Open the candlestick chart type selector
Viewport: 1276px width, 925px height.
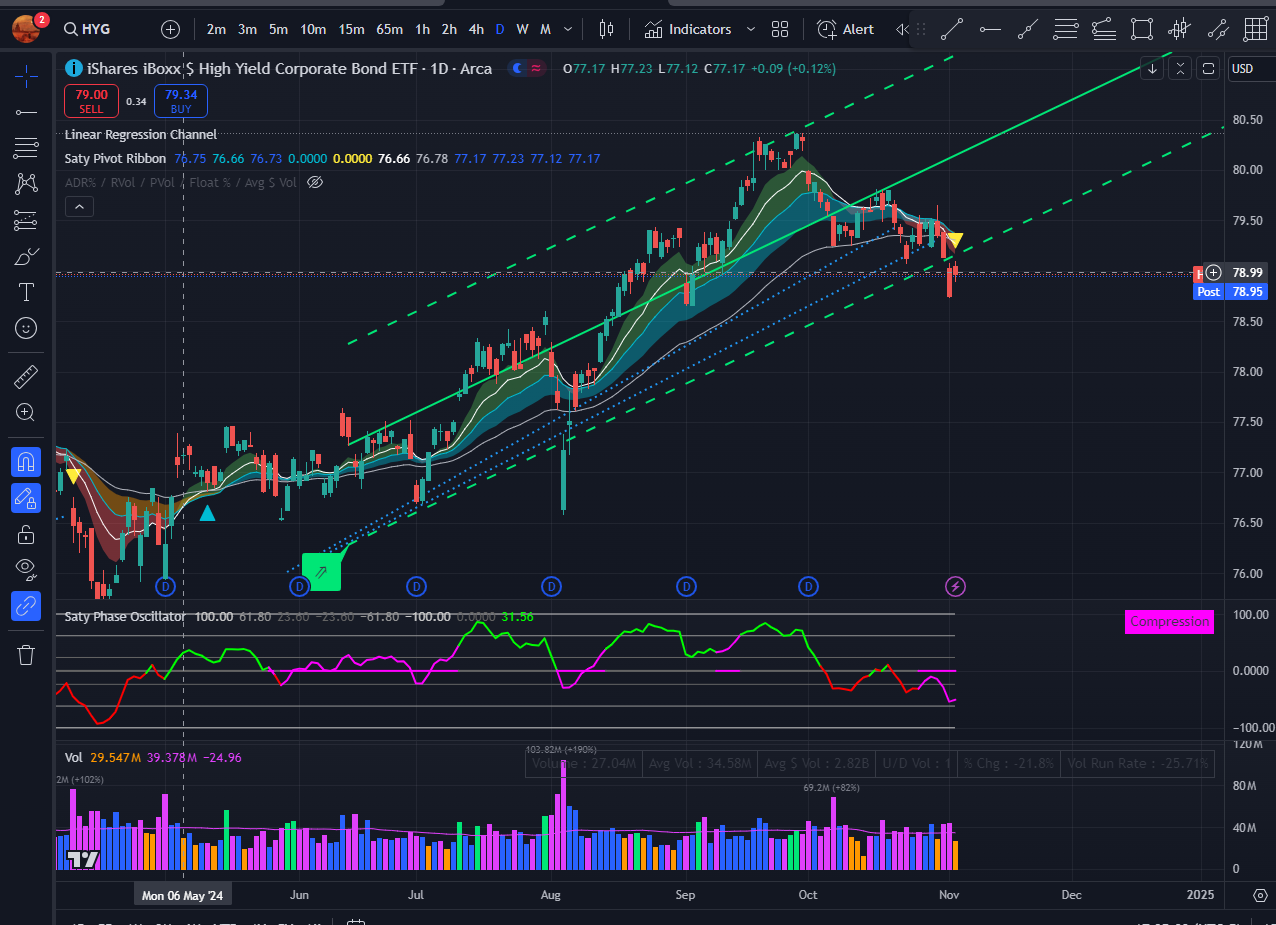tap(606, 29)
